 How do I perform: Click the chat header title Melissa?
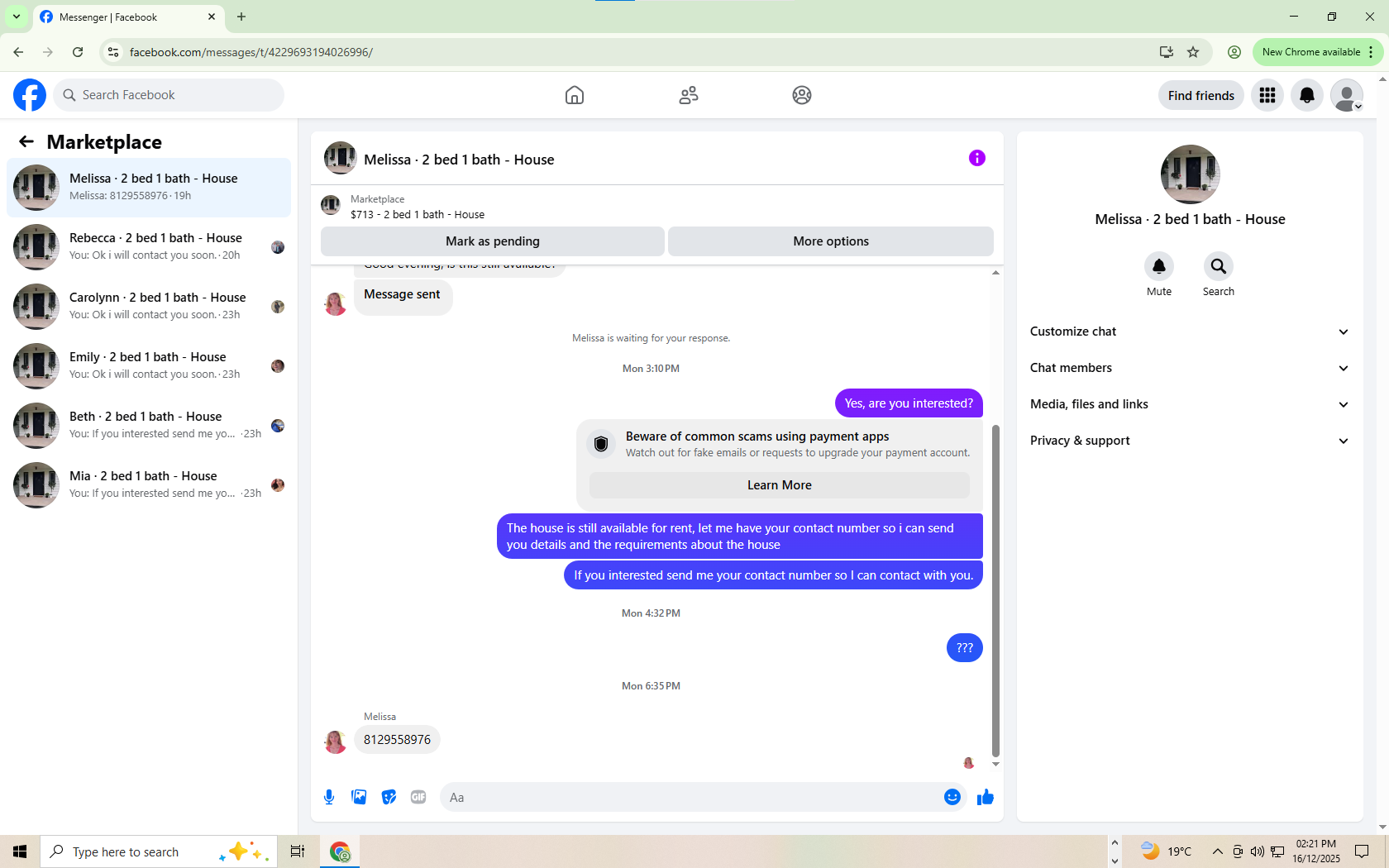(x=459, y=160)
